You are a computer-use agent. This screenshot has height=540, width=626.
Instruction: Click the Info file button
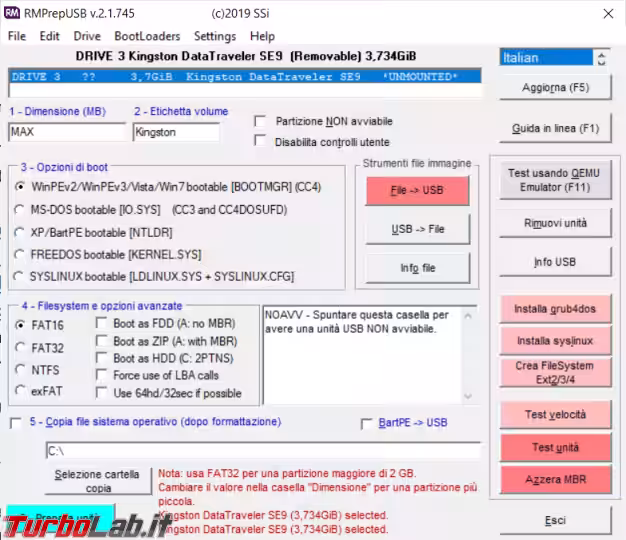click(x=418, y=268)
